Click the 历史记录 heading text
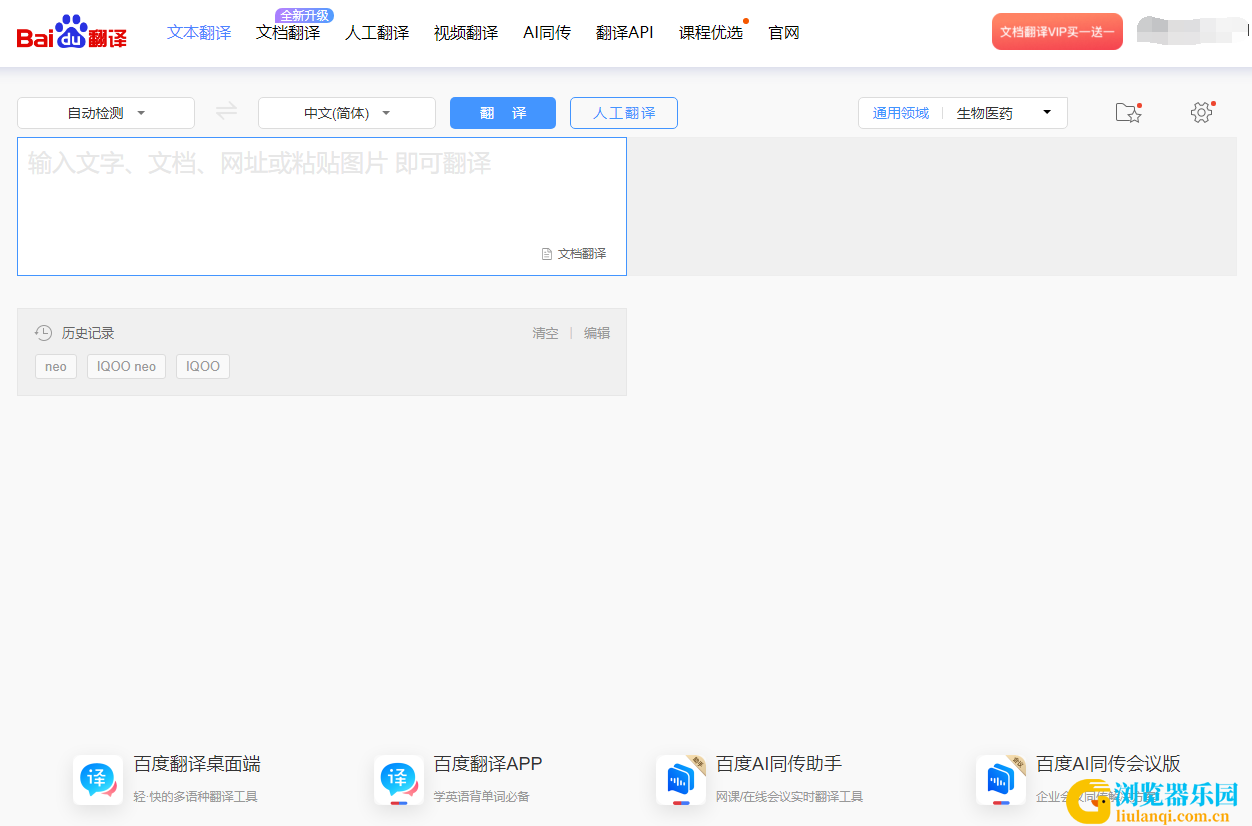The height and width of the screenshot is (826, 1252). (x=88, y=333)
